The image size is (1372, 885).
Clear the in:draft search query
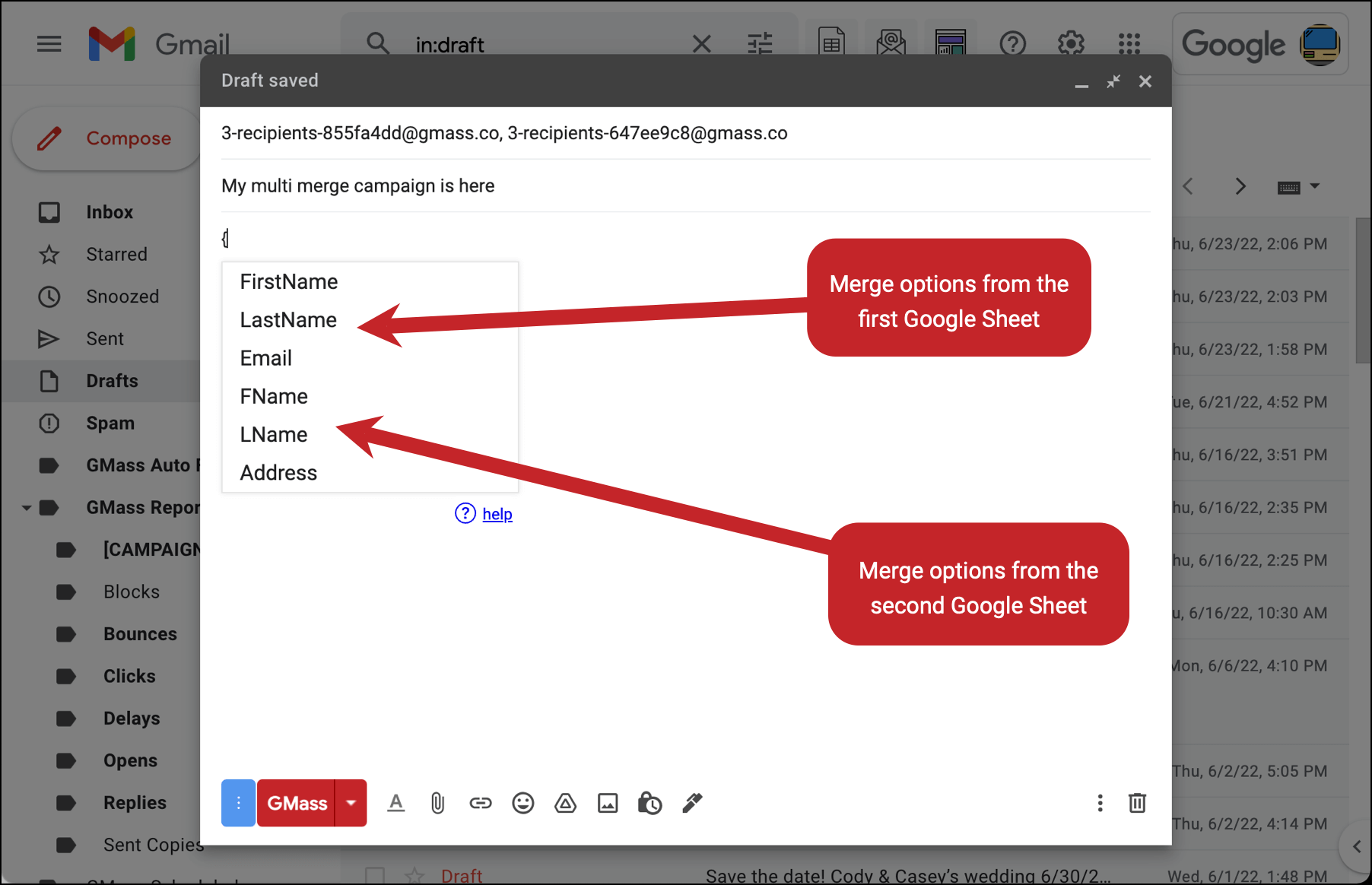pos(701,44)
